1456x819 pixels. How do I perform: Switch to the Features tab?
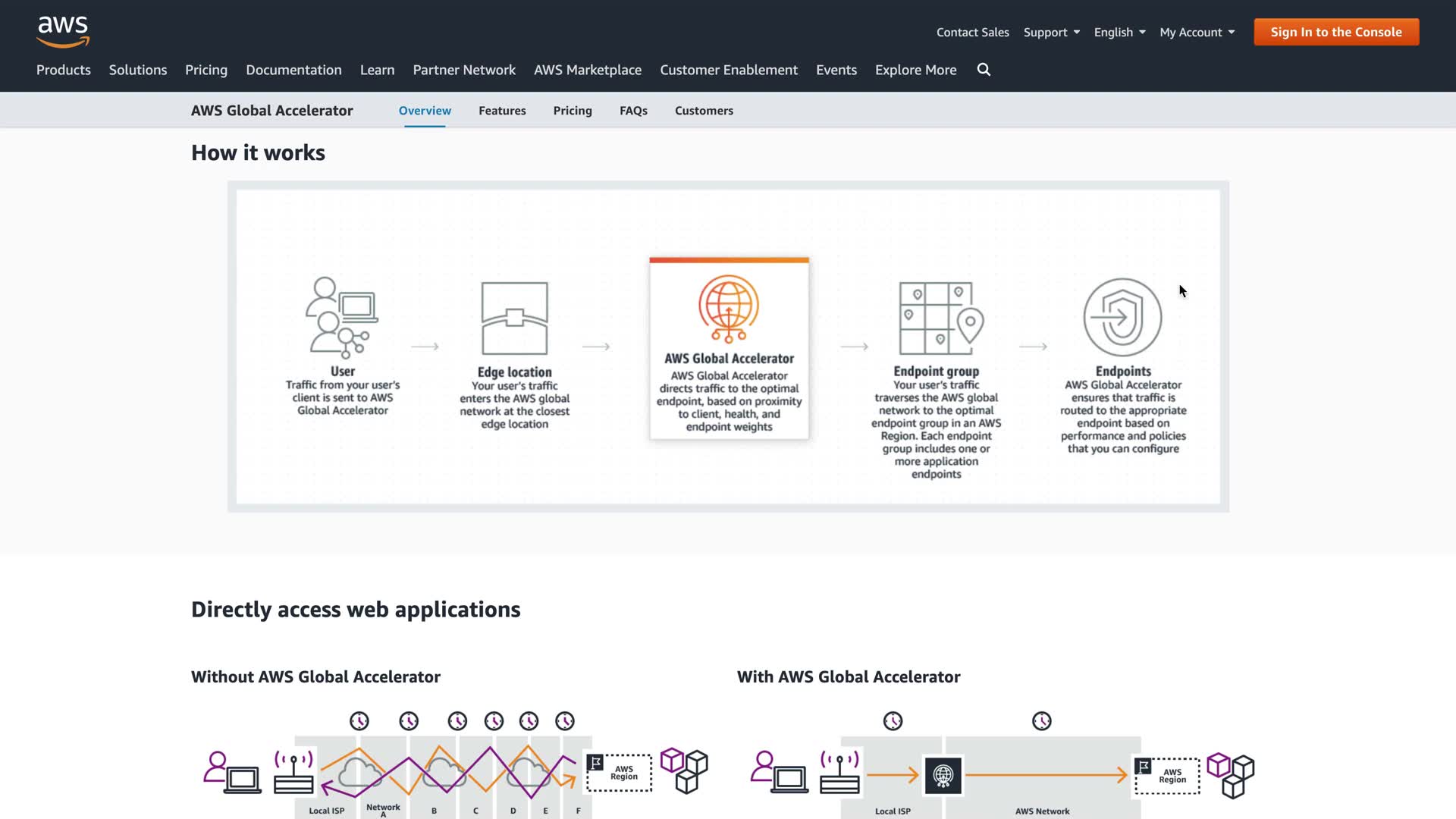pos(502,111)
